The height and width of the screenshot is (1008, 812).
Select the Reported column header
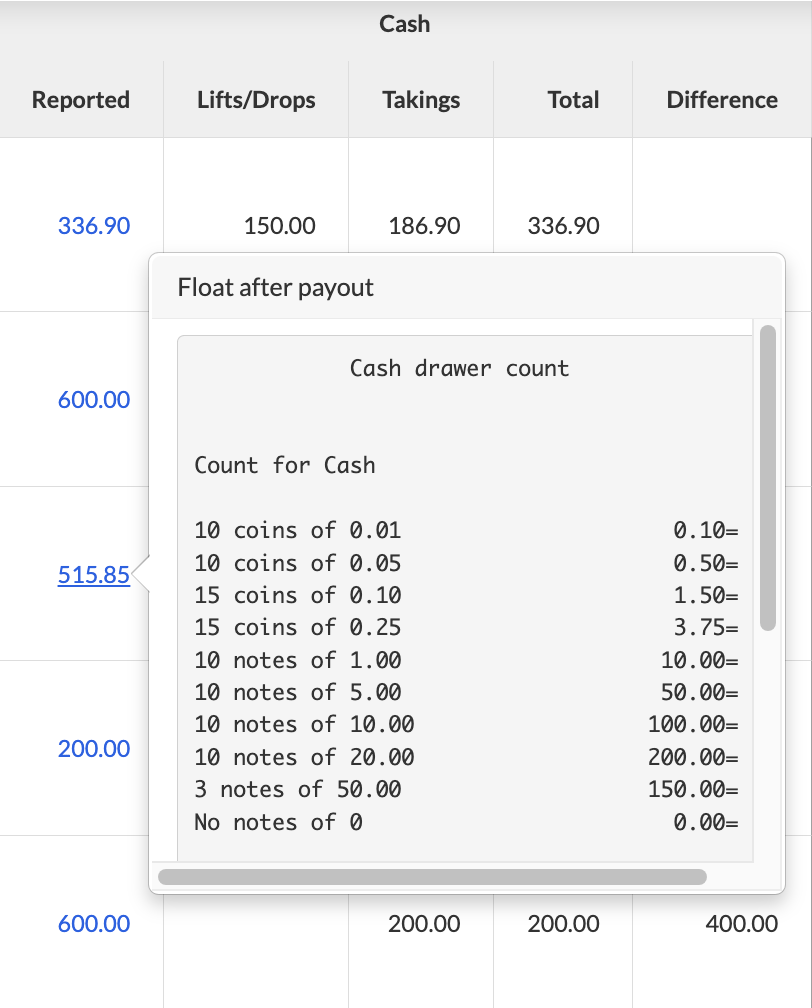click(x=81, y=100)
